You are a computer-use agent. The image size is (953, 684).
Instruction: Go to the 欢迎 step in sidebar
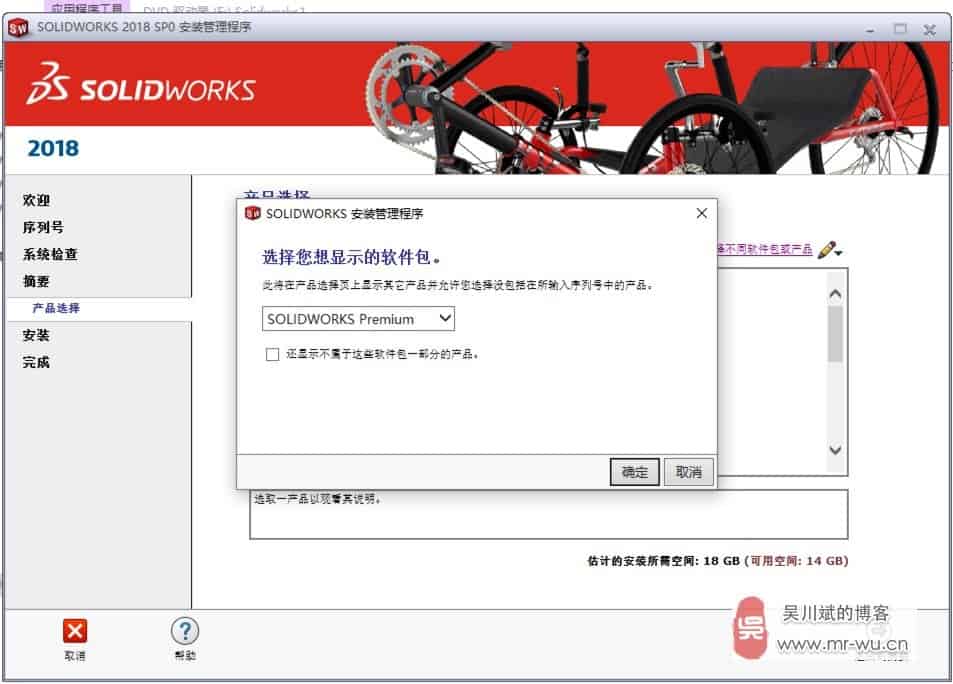36,200
